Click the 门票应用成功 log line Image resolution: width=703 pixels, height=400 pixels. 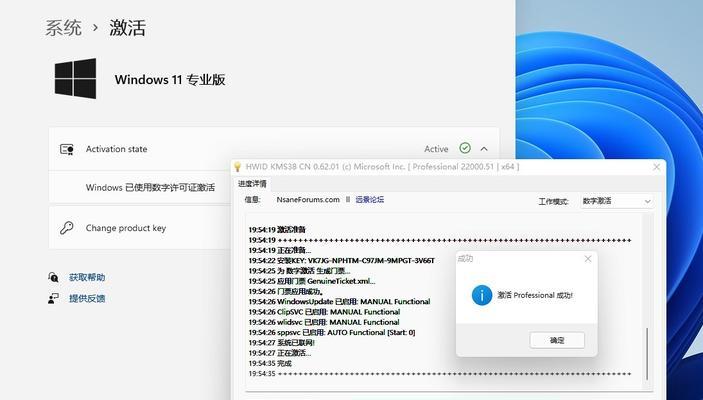[x=286, y=291]
